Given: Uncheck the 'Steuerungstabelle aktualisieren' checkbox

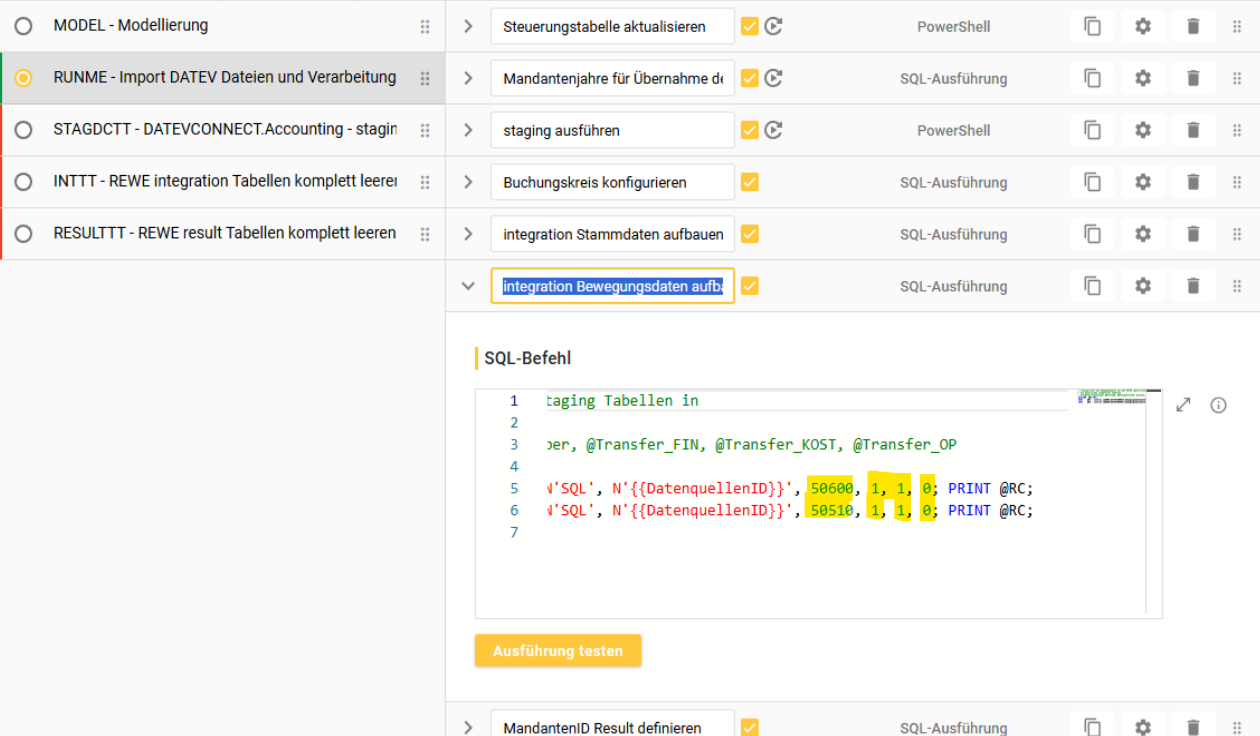Looking at the screenshot, I should point(750,27).
